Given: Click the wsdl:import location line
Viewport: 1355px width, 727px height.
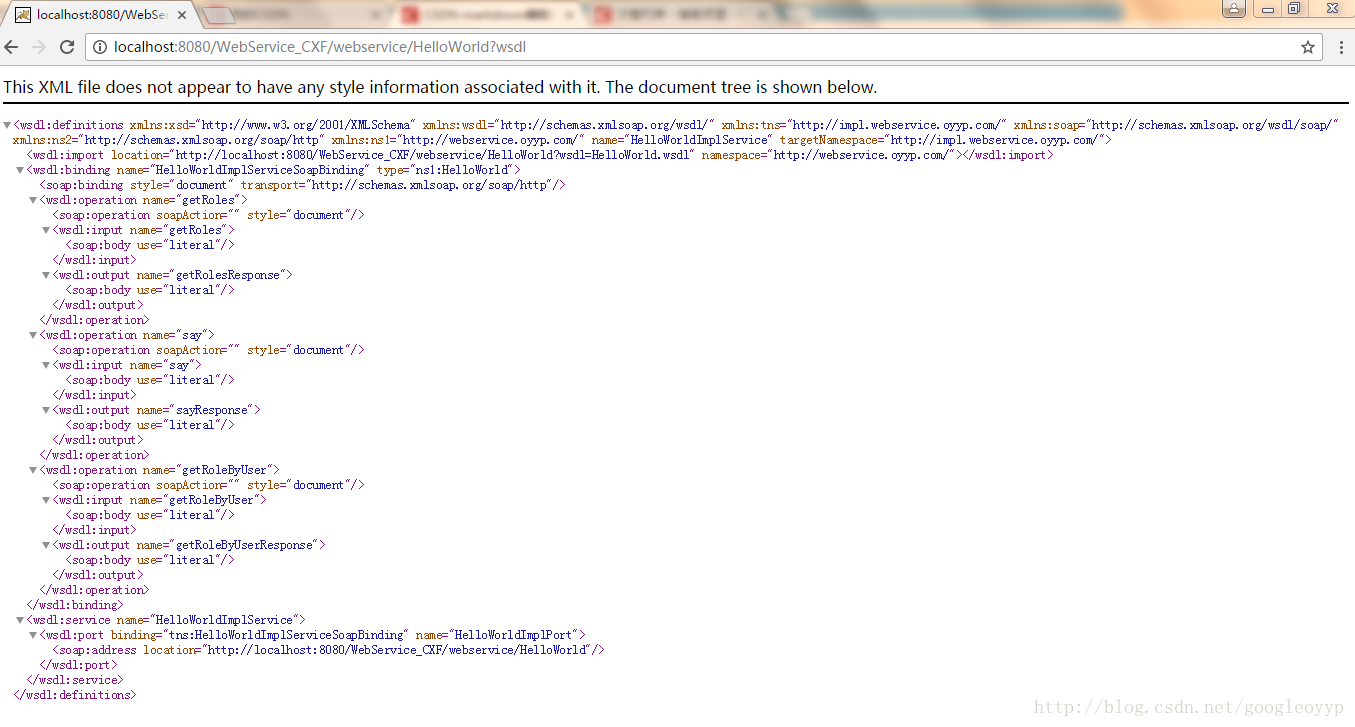Looking at the screenshot, I should pyautogui.click(x=540, y=155).
